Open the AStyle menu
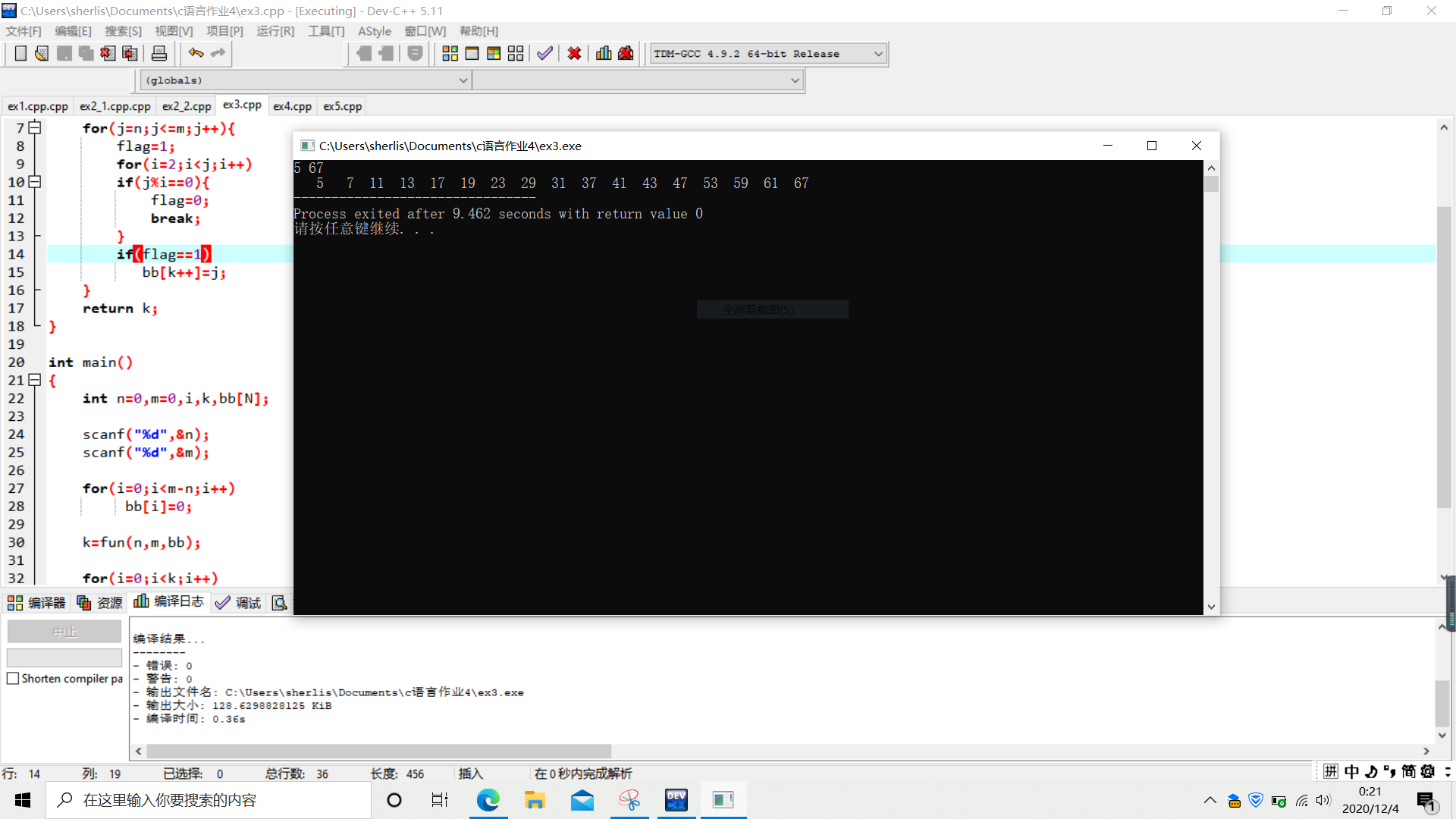This screenshot has width=1456, height=819. click(x=374, y=31)
